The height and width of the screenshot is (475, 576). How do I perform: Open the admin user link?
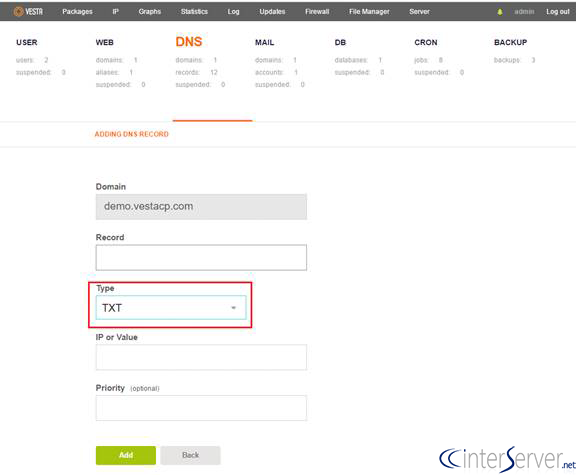(x=524, y=11)
